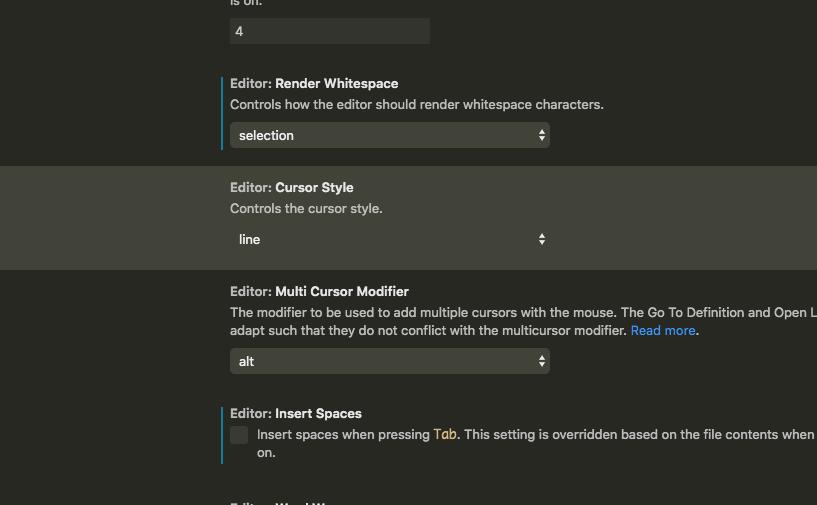This screenshot has width=817, height=505.
Task: Click the 'Editor: Insert Spaces' setting title
Action: point(295,413)
